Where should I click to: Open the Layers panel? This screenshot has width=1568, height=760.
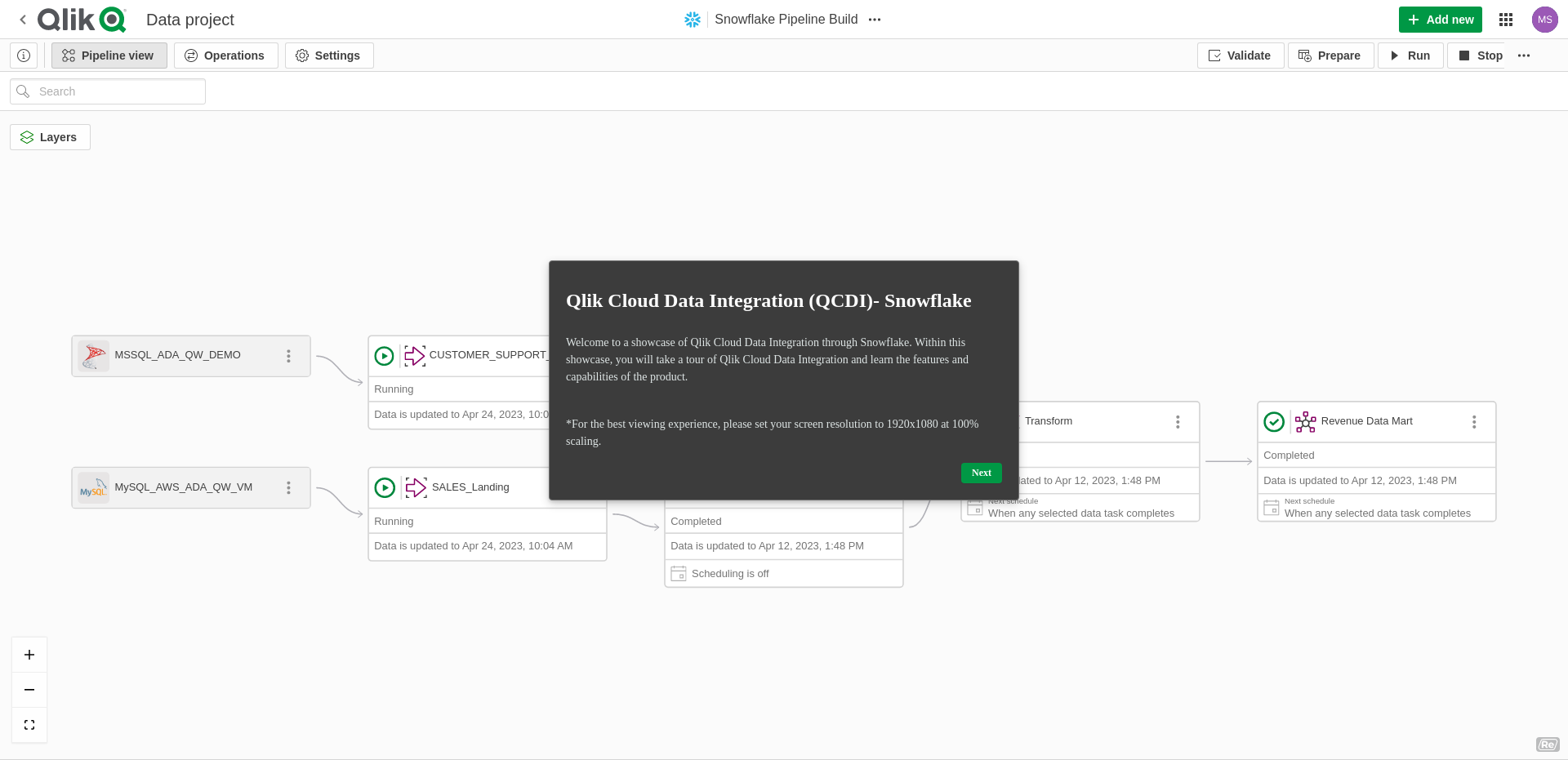coord(49,136)
